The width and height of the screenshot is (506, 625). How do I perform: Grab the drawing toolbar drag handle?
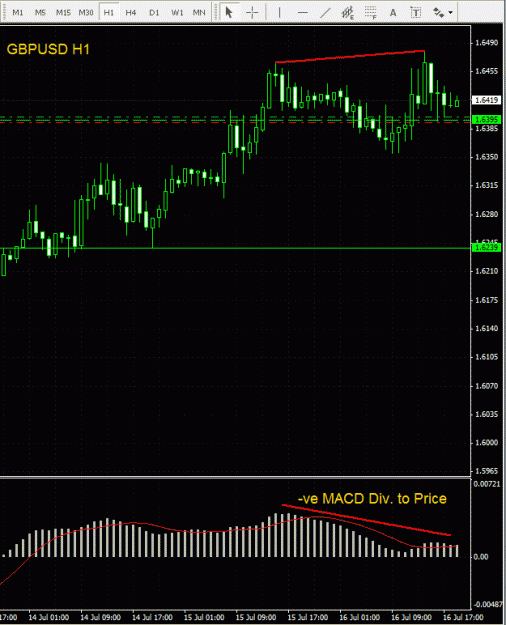215,13
